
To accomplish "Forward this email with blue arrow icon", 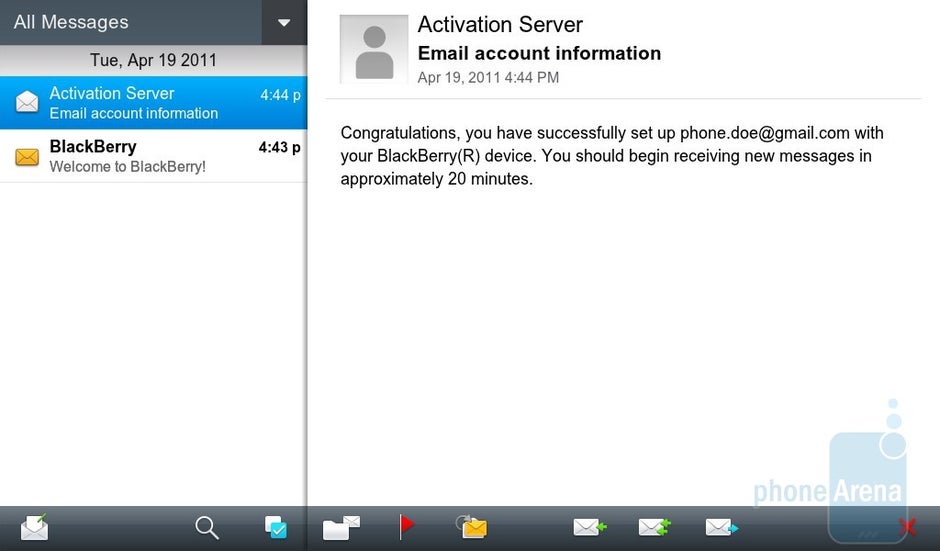I will (x=721, y=527).
